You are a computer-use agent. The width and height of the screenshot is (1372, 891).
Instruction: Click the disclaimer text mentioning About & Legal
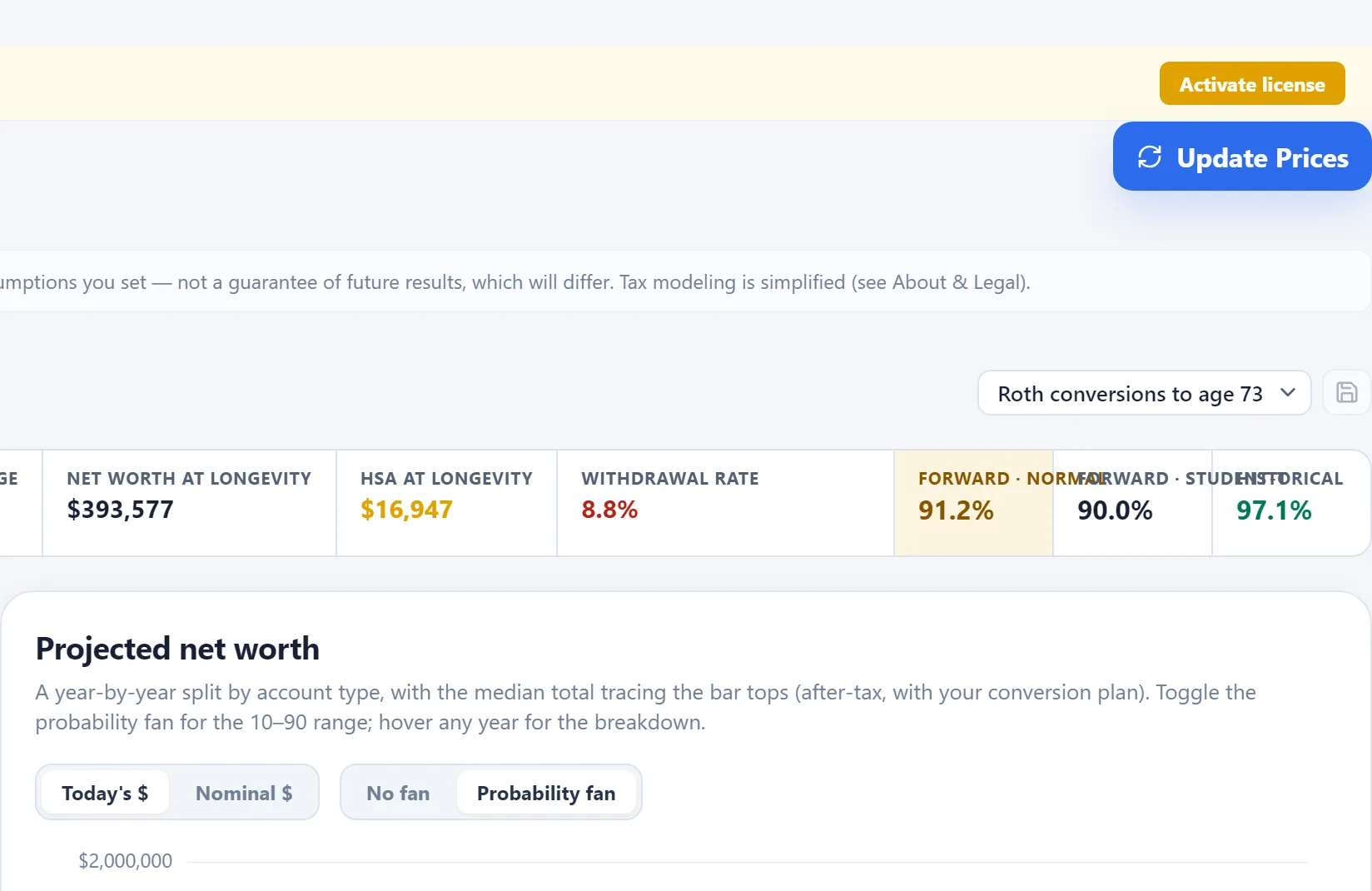click(515, 282)
